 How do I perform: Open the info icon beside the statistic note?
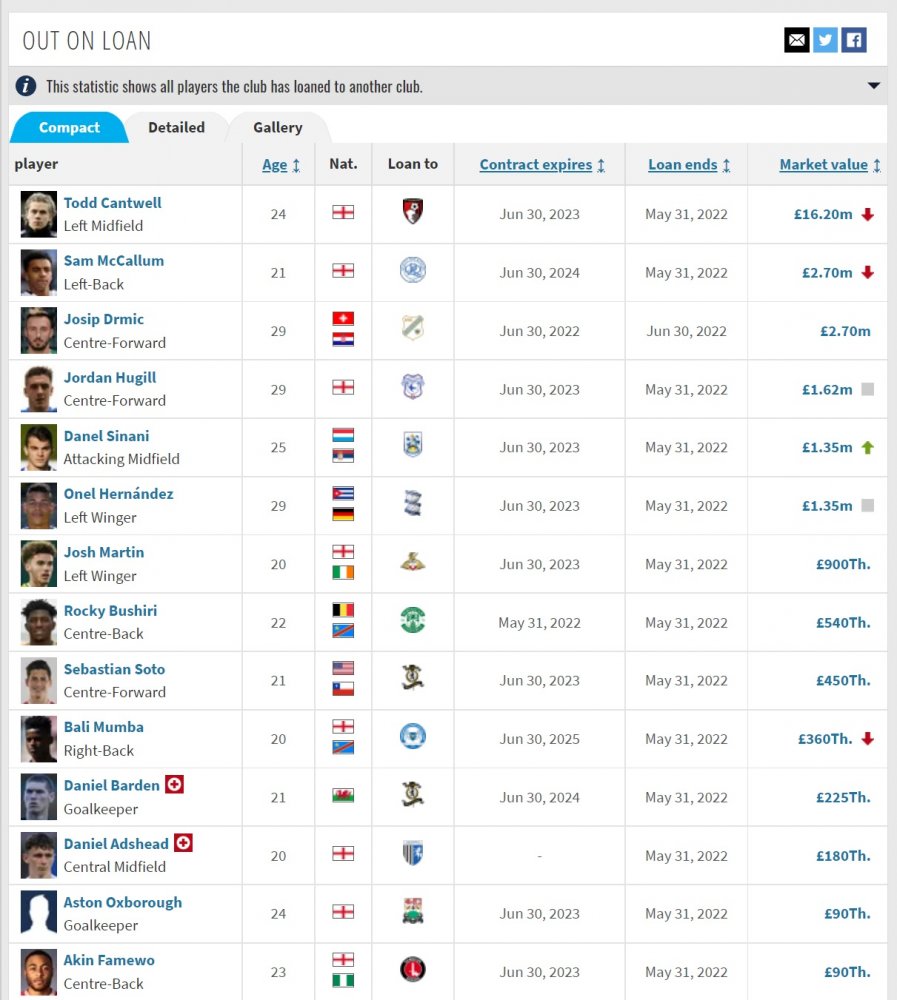coord(26,85)
